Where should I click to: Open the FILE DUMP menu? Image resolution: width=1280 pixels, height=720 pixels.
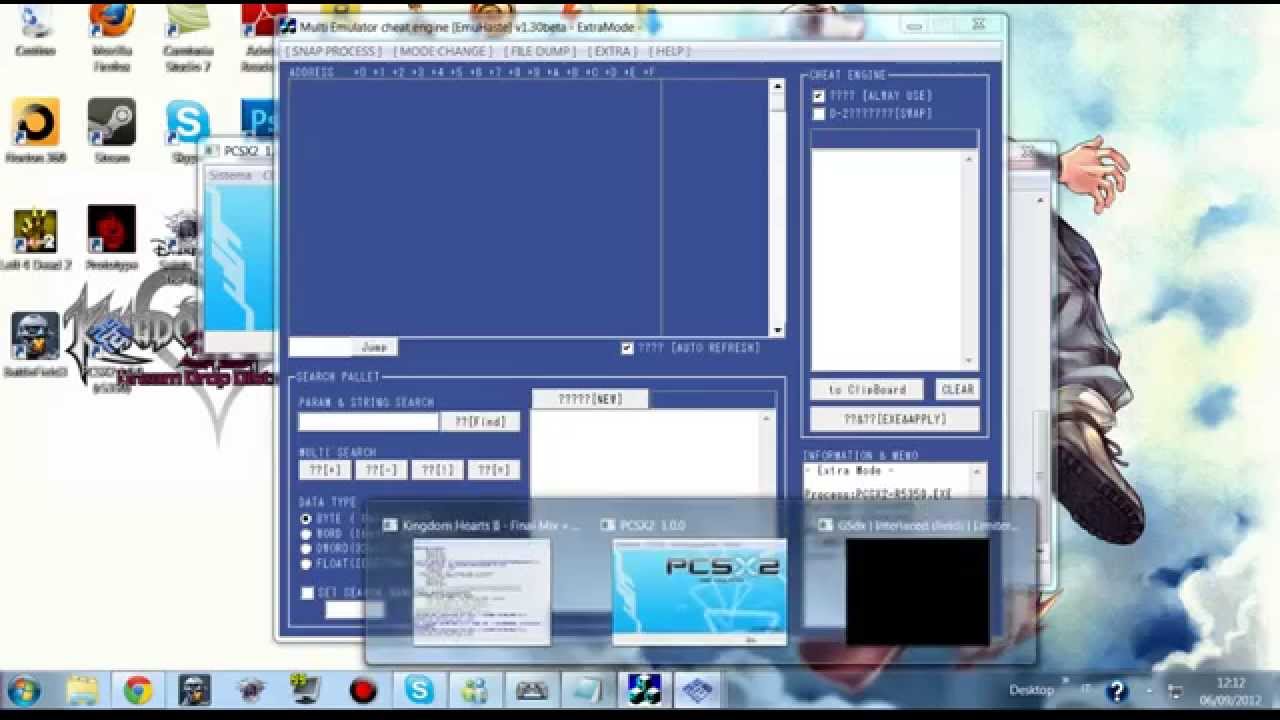[540, 51]
